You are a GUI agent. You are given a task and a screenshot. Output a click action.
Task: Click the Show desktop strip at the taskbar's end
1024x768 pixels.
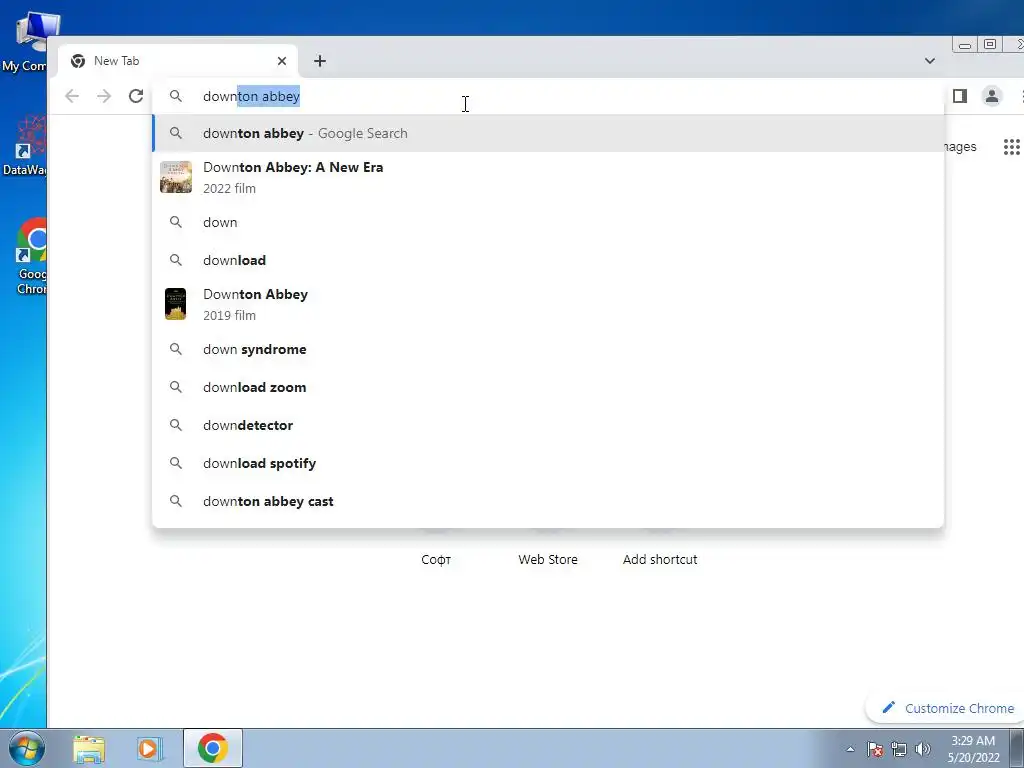[1017, 748]
